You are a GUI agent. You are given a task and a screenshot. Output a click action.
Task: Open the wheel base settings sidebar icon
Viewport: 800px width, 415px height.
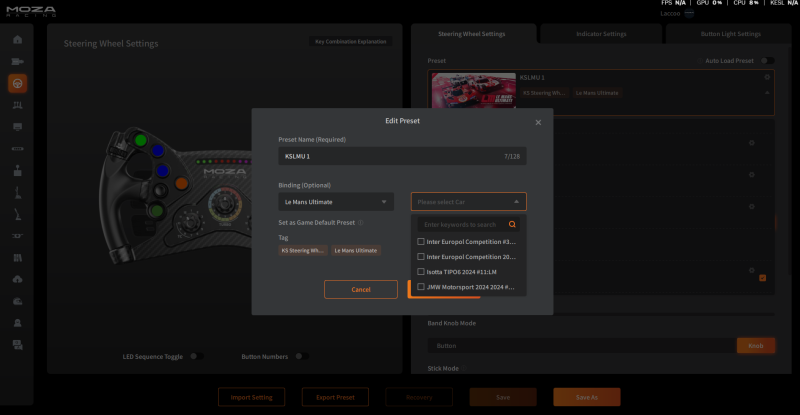coord(17,62)
